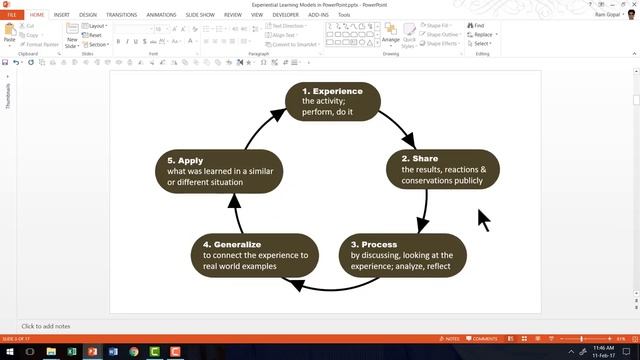Open the Section dropdown
The height and width of the screenshot is (360, 640).
pyautogui.click(x=96, y=44)
